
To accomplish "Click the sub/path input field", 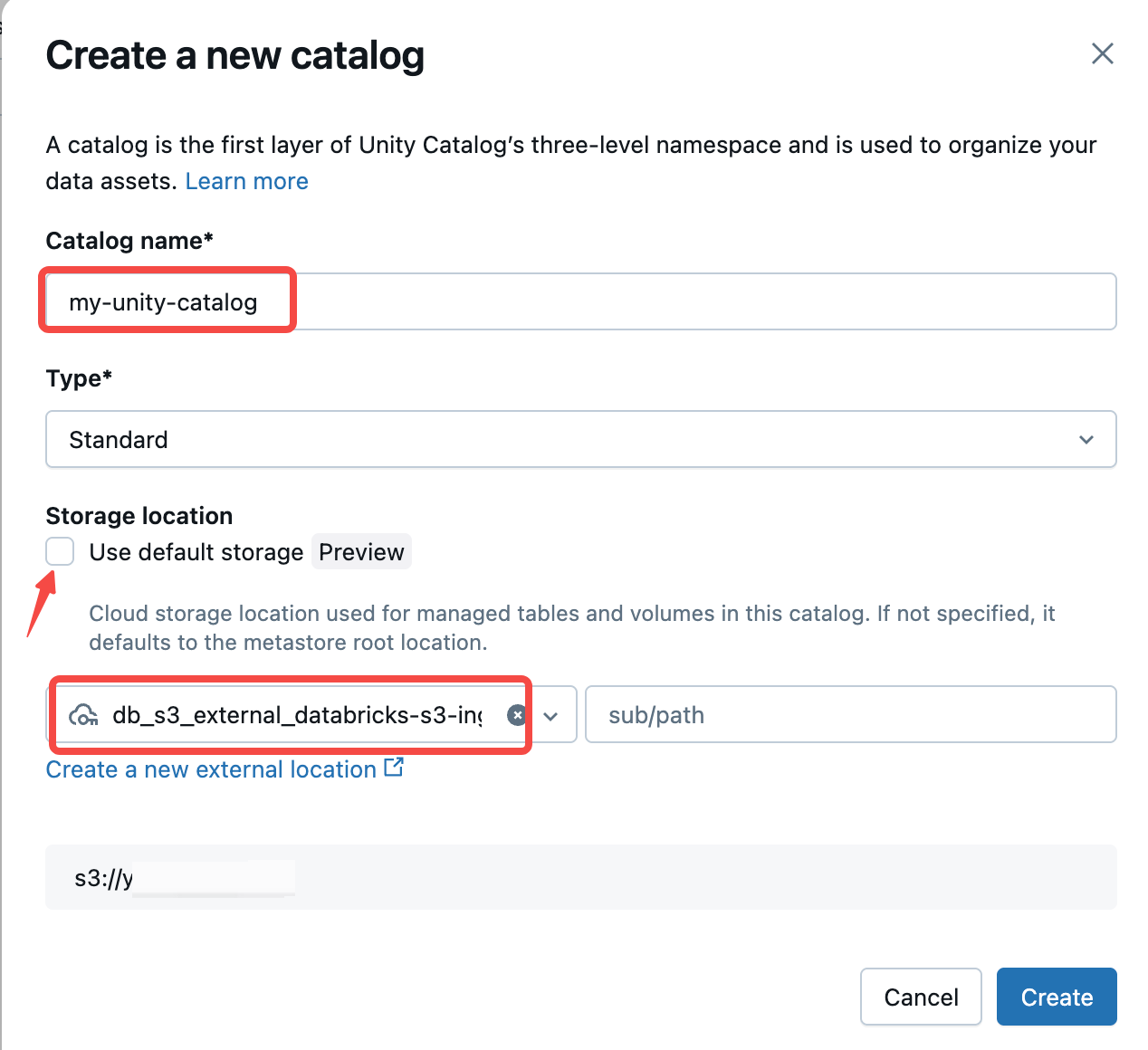I will pos(850,714).
